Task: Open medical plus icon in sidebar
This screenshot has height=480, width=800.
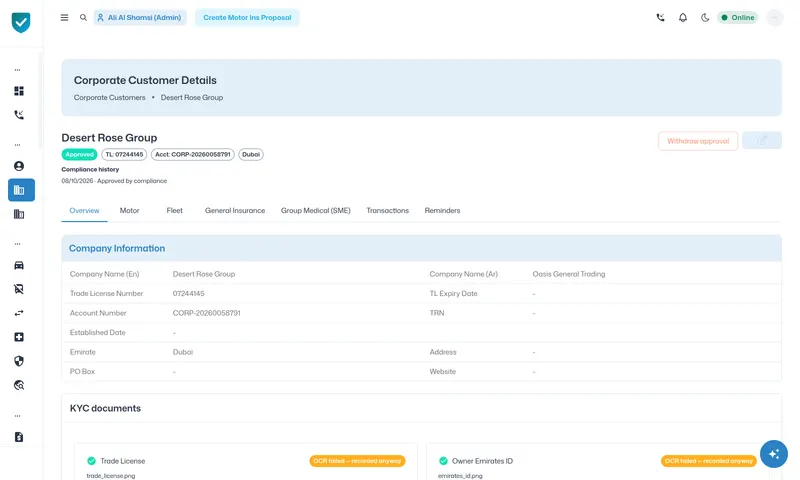Action: coord(19,337)
